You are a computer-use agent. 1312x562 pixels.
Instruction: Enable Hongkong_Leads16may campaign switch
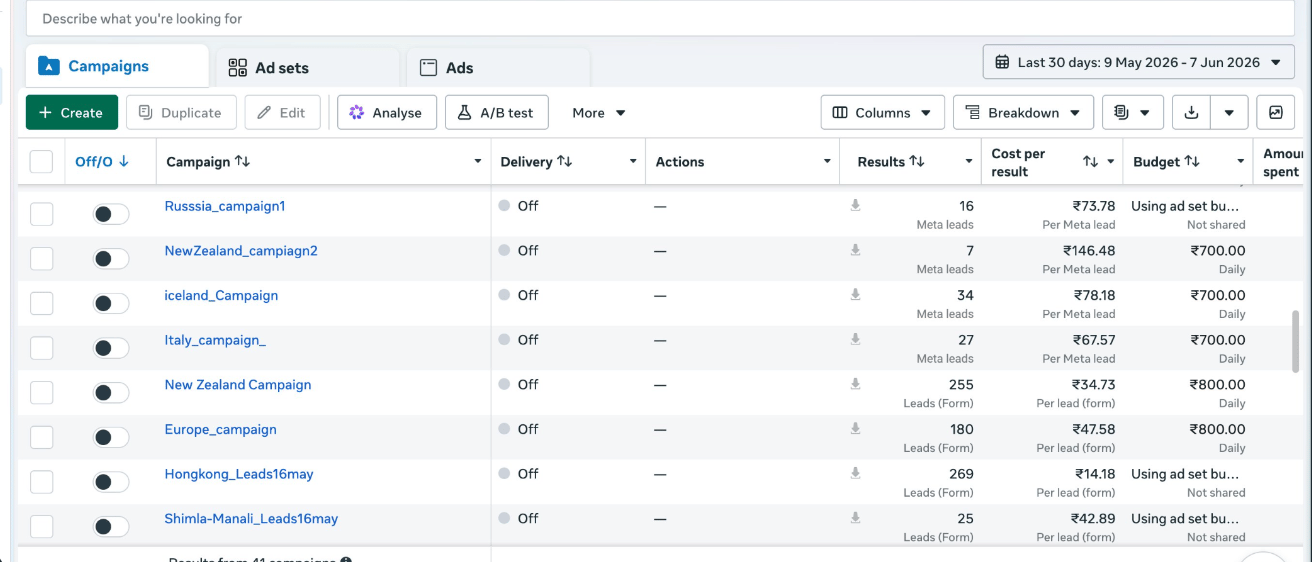coord(111,482)
